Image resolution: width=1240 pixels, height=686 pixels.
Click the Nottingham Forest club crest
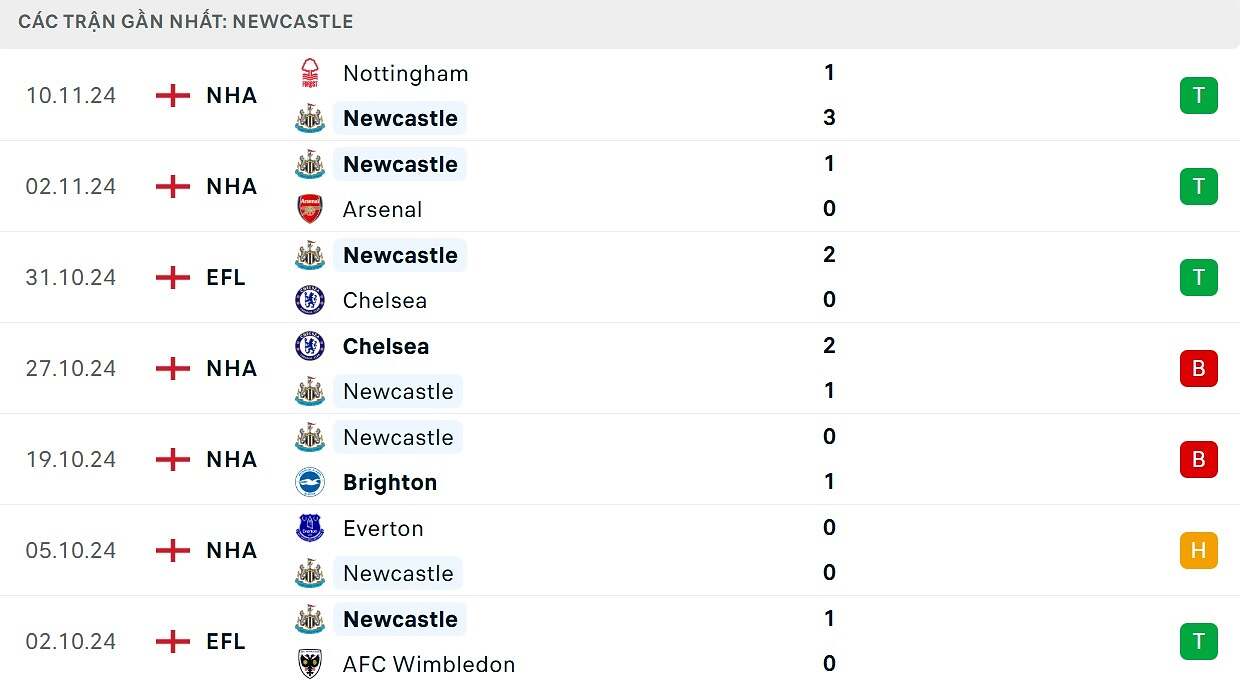(x=310, y=73)
